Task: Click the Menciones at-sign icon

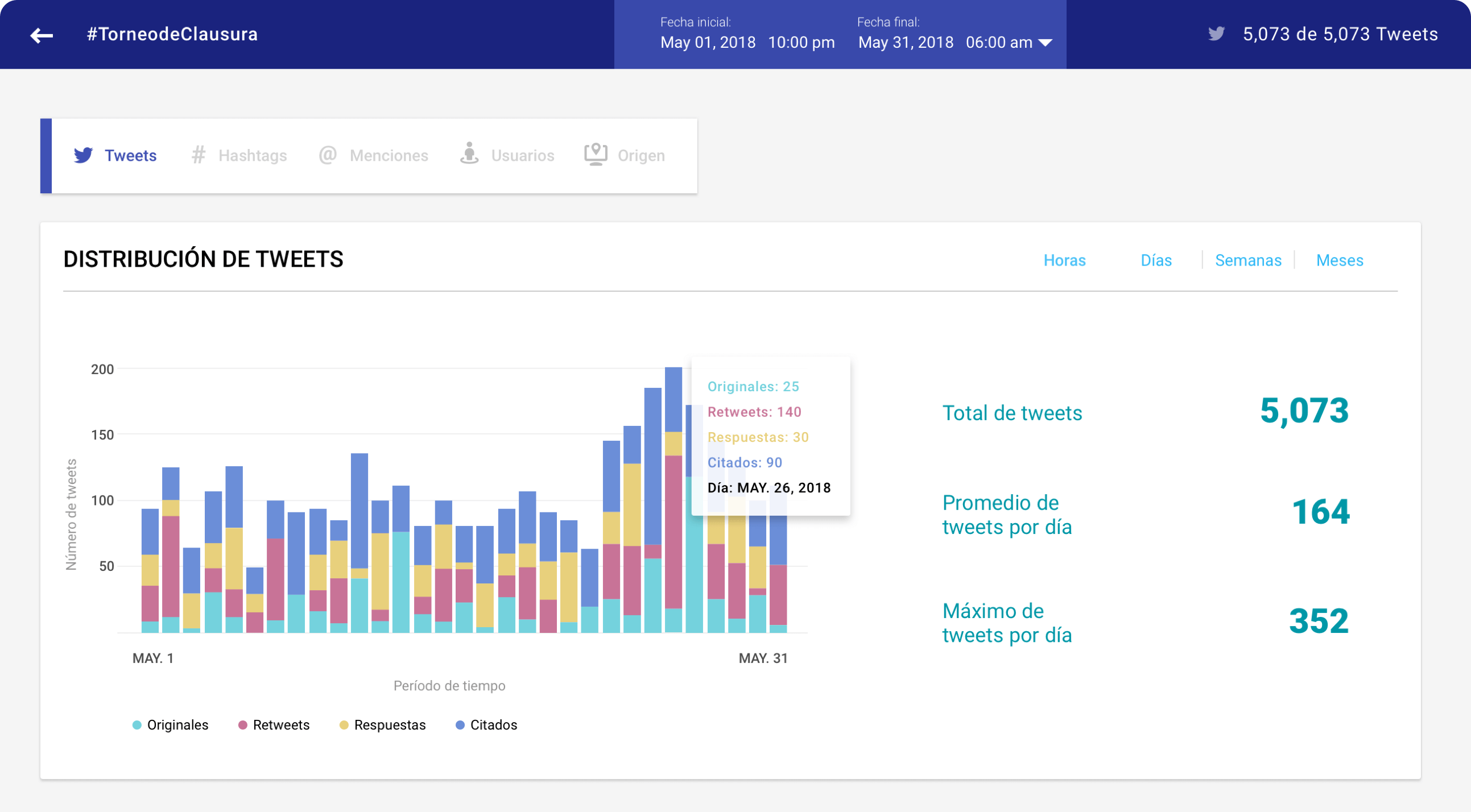Action: (x=328, y=155)
